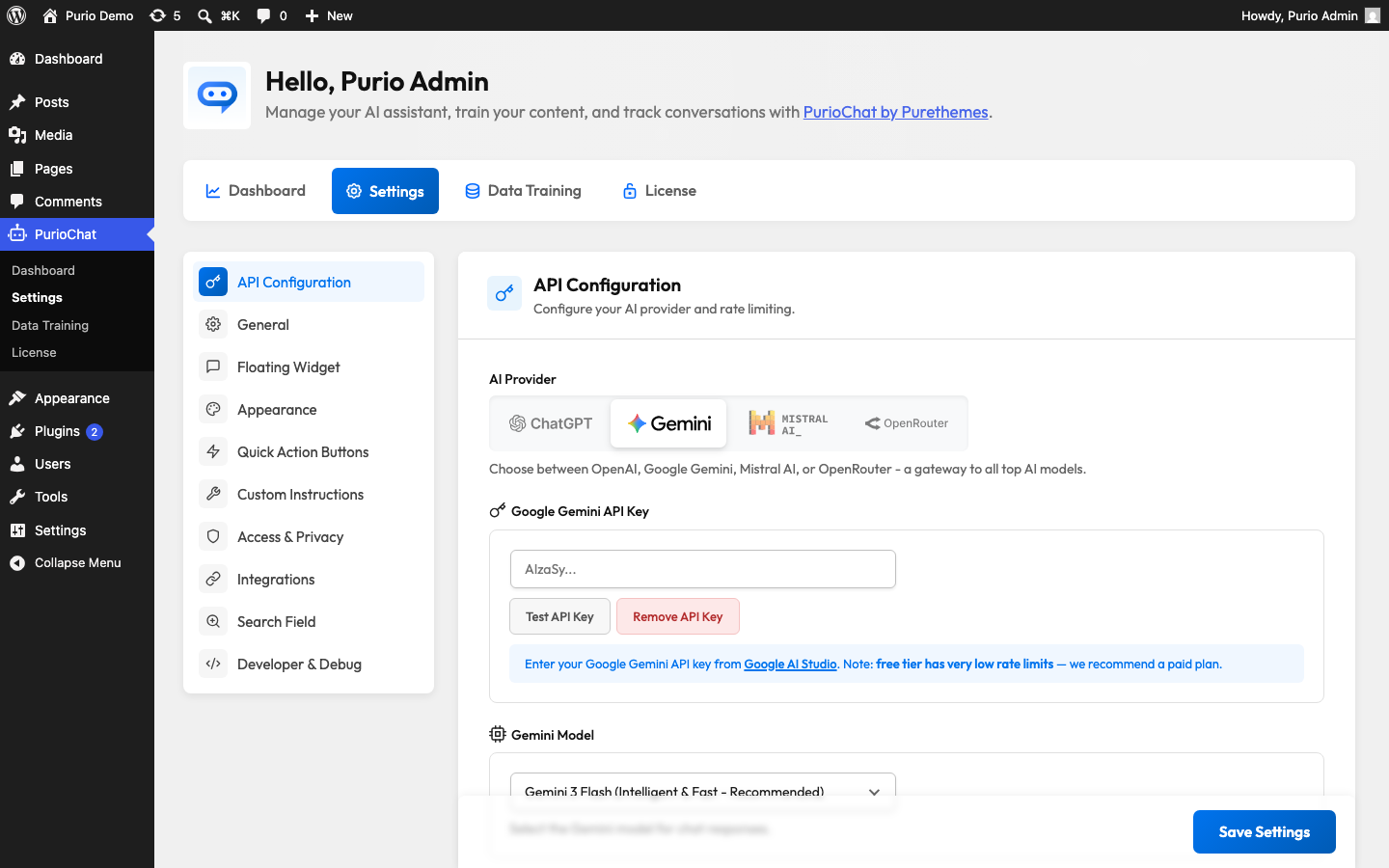Click the General gear icon
Viewport: 1389px width, 868px height.
coord(213,324)
